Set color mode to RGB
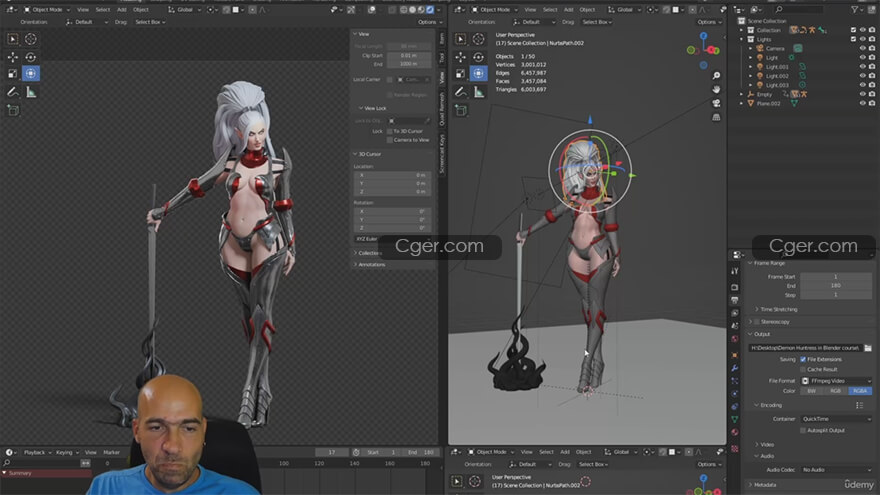Viewport: 880px width, 495px height. pos(836,391)
